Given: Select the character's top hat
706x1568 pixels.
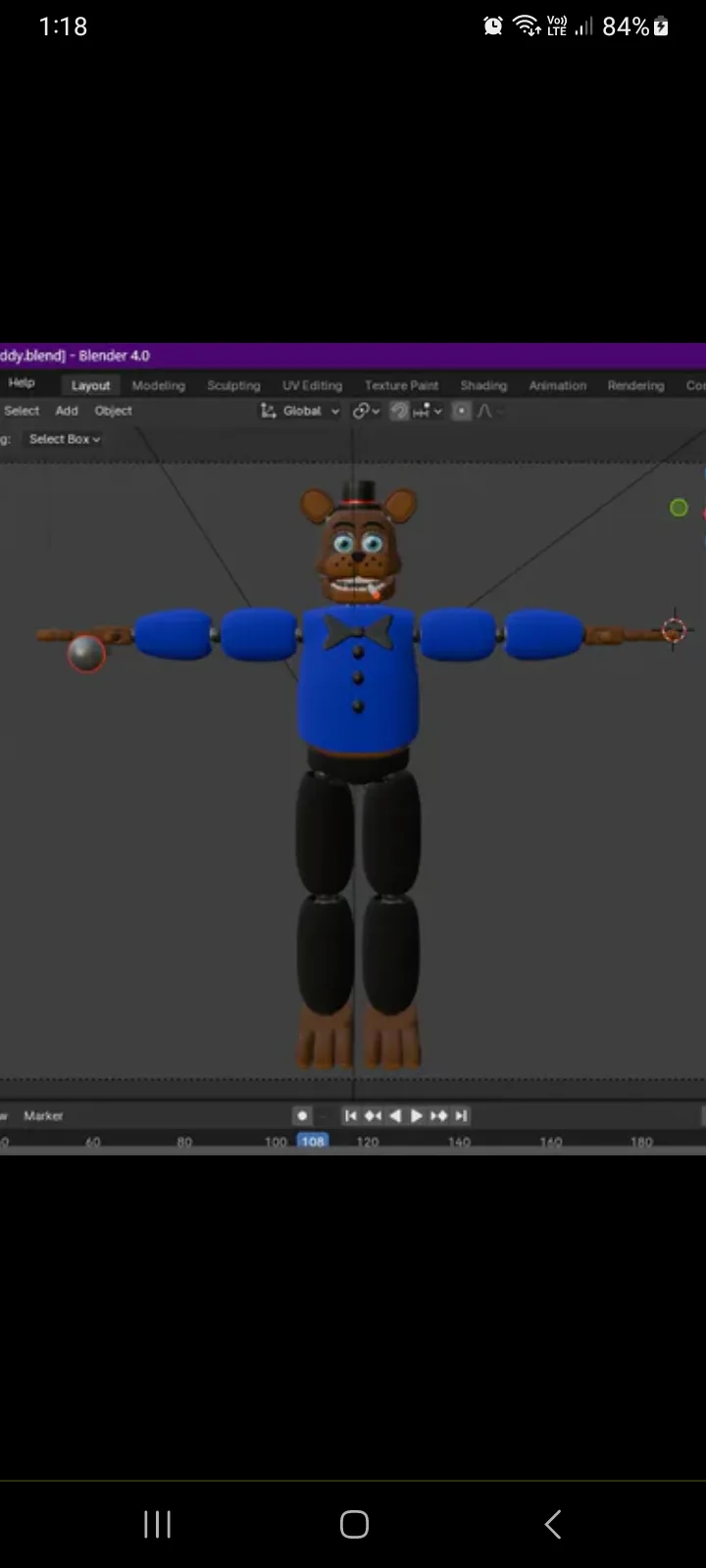Looking at the screenshot, I should (360, 494).
